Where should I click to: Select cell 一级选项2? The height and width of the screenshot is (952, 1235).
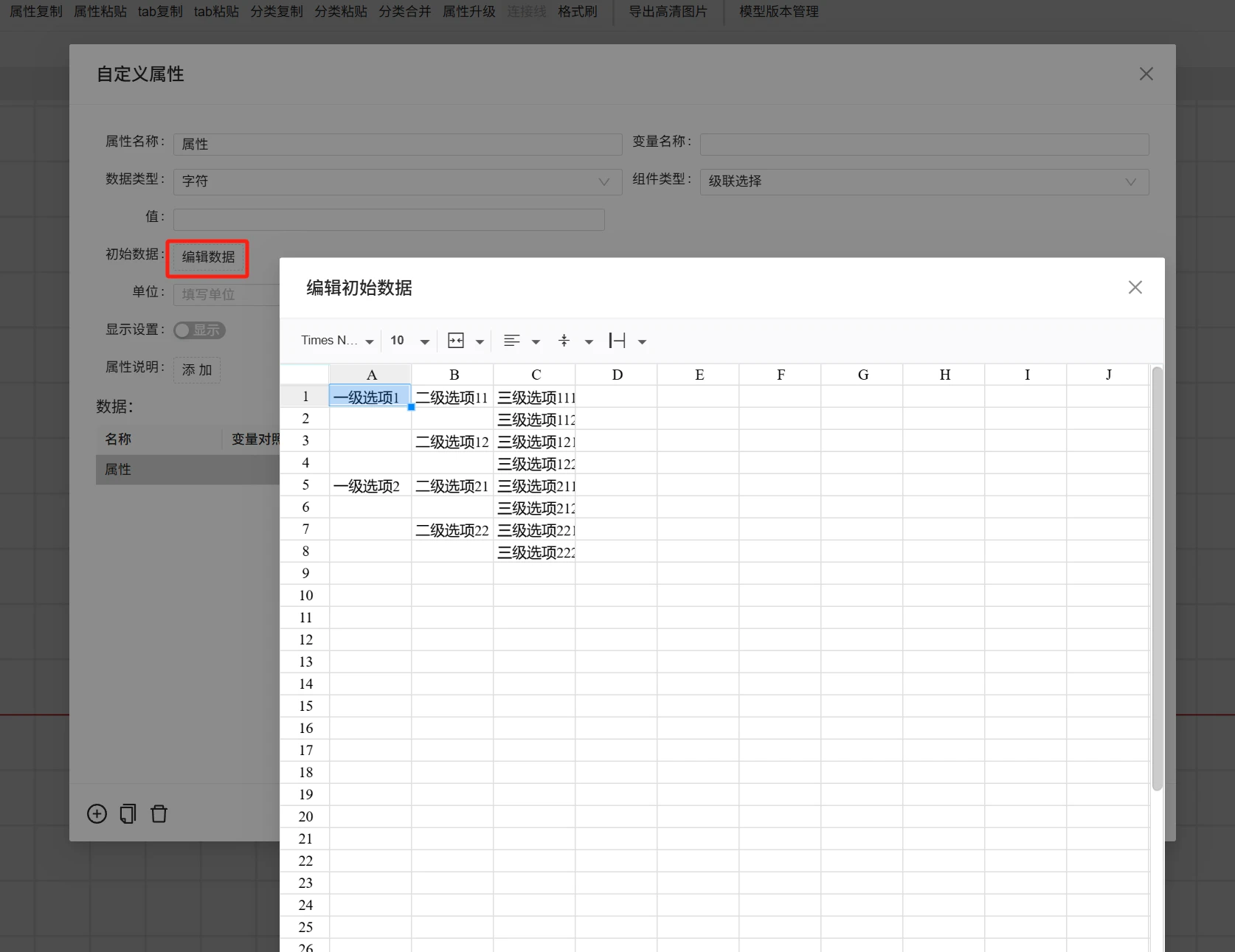click(x=370, y=485)
